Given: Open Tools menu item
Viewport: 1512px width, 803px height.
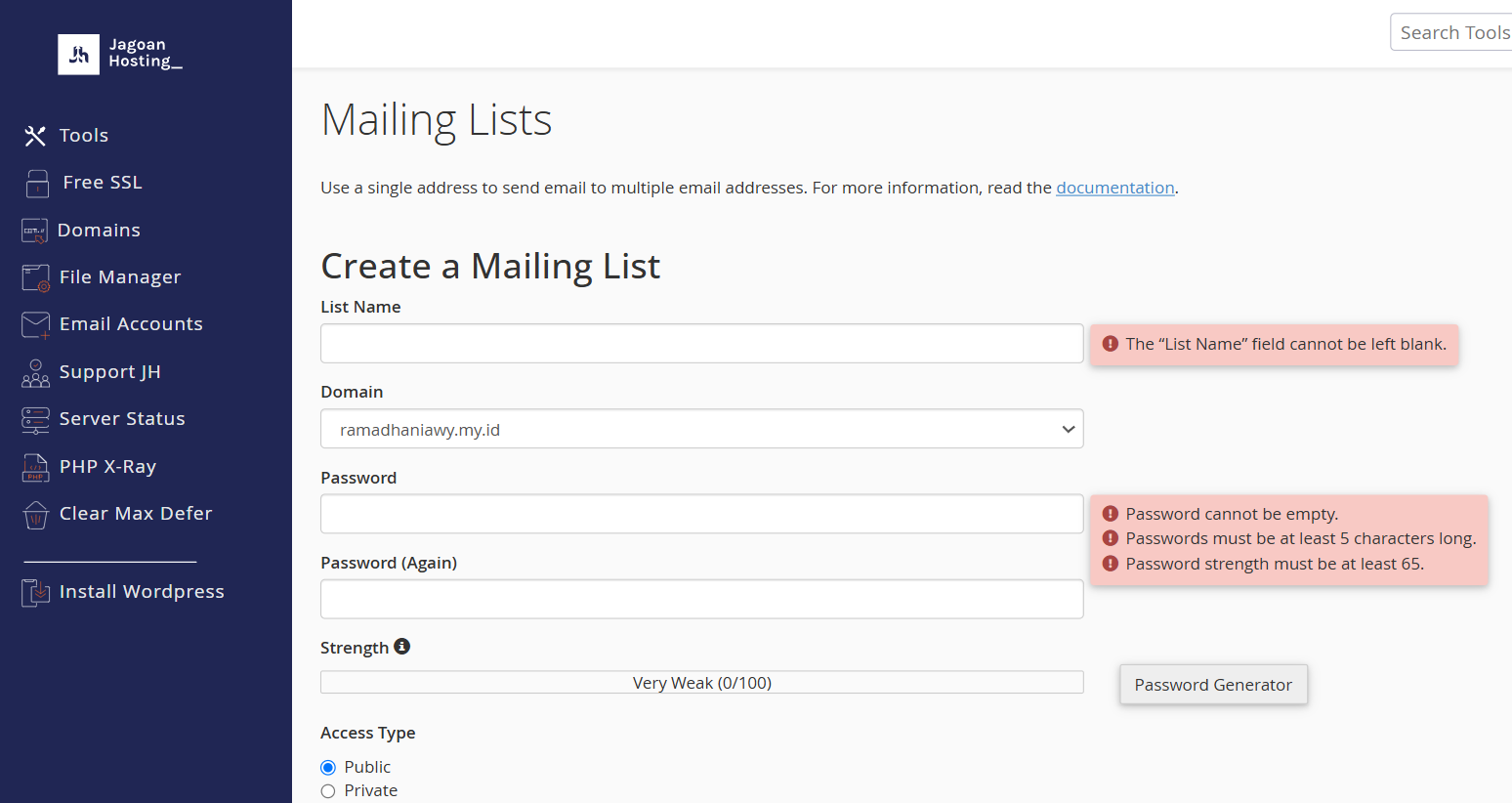Looking at the screenshot, I should tap(84, 136).
